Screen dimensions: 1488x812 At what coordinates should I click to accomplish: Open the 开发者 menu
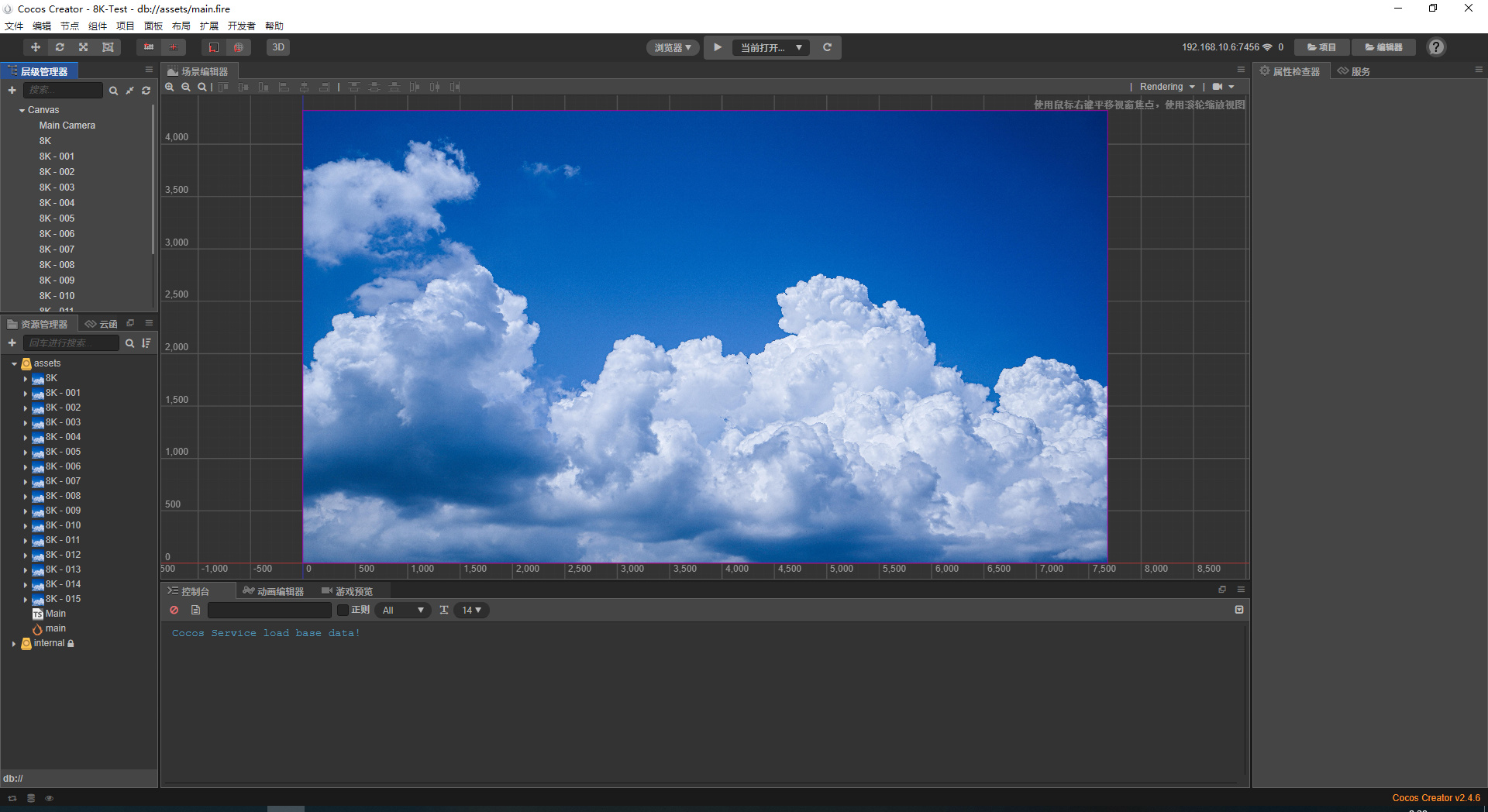point(241,26)
